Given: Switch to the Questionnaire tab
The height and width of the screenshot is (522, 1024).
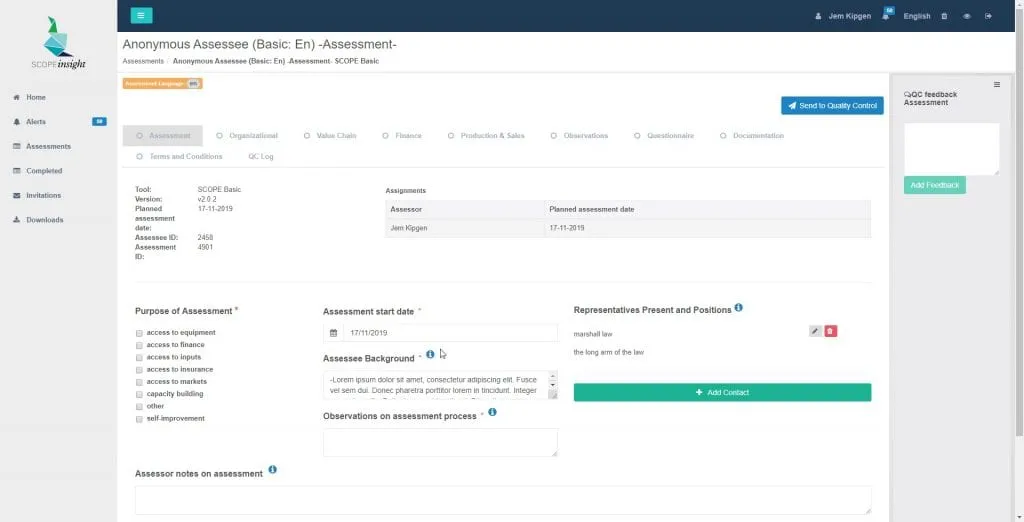Looking at the screenshot, I should tap(664, 136).
